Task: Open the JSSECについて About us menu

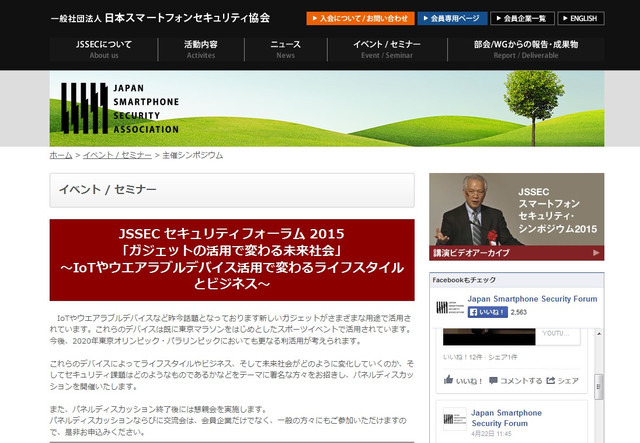Action: [x=104, y=49]
